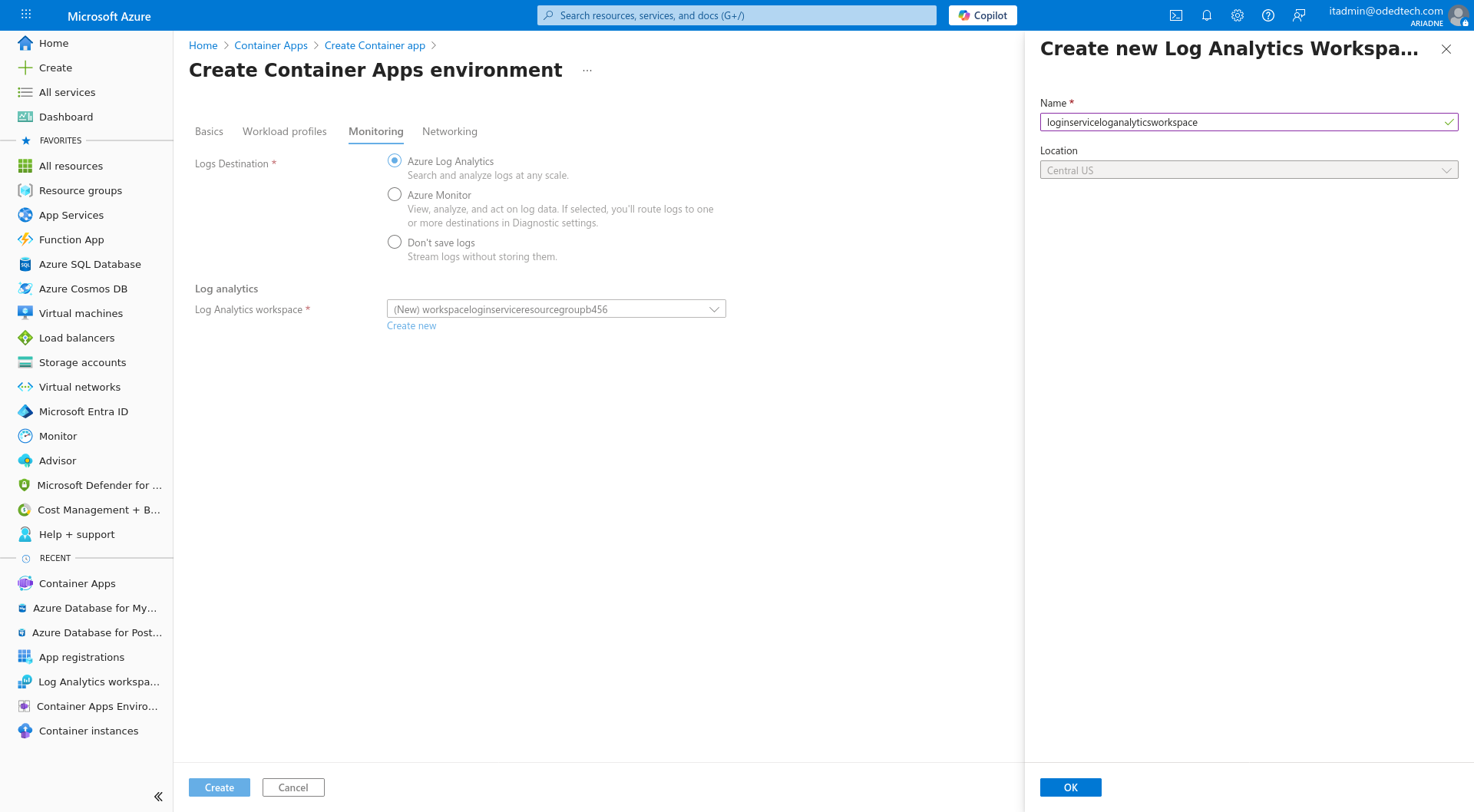Open the Log Analytics workspace dropdown

pyautogui.click(x=557, y=309)
